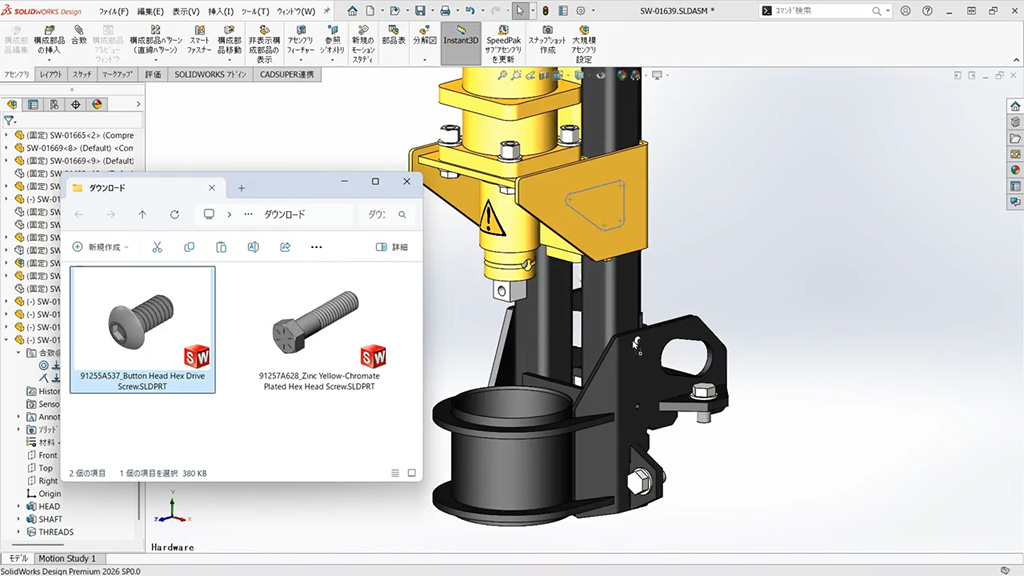The image size is (1024, 576).
Task: Click the 合致 (Mate) tool icon
Action: [78, 31]
